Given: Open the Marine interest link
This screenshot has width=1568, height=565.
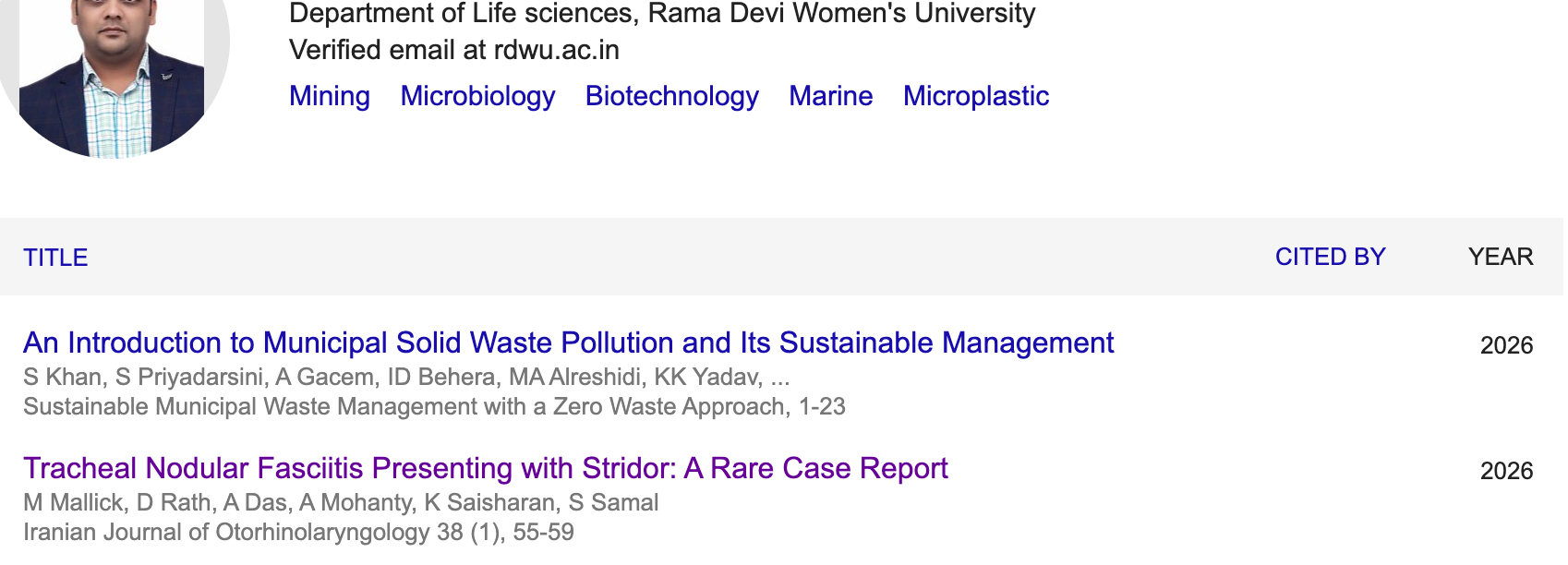Looking at the screenshot, I should (830, 96).
